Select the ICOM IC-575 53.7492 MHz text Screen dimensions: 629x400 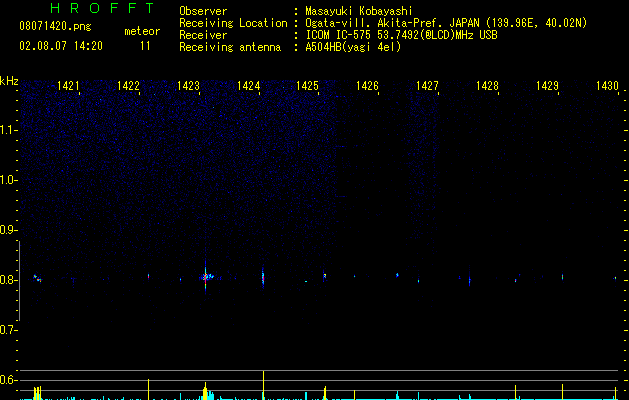coord(401,35)
